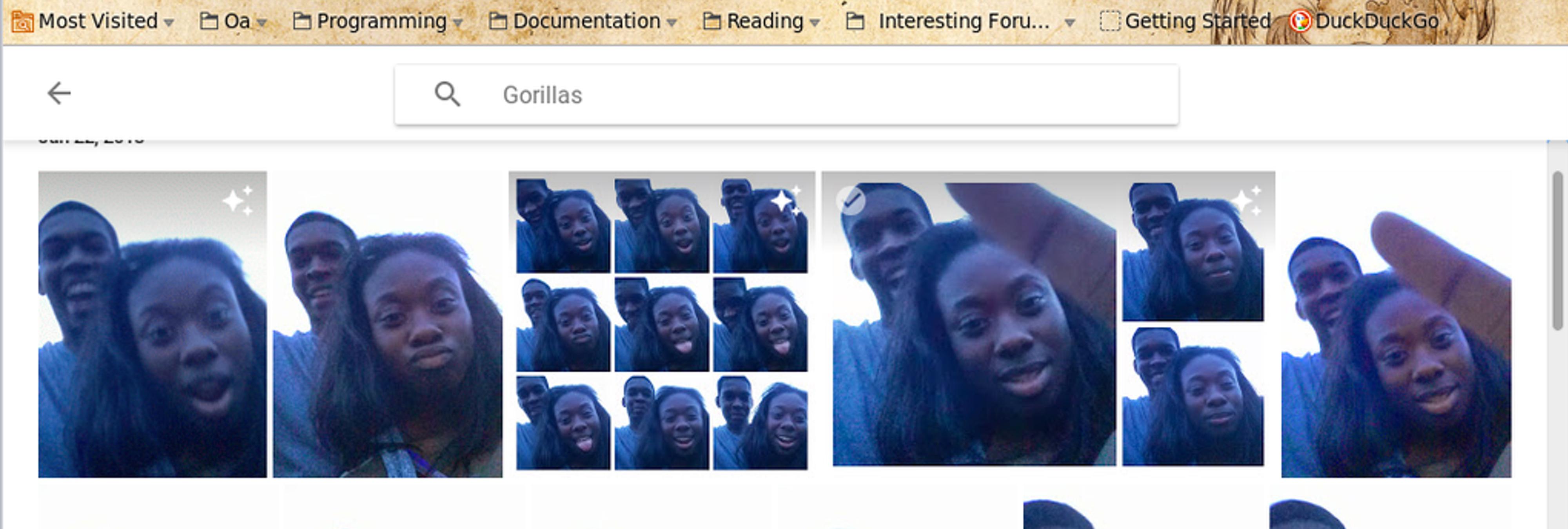The width and height of the screenshot is (1568, 529).
Task: Open the first photo with the sparkle badge
Action: pos(152,324)
